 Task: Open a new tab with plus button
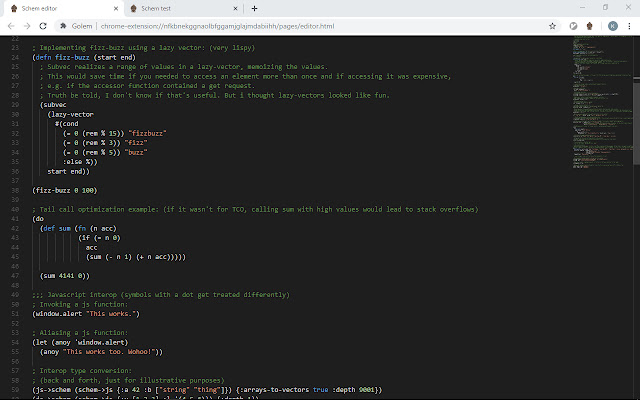point(254,8)
